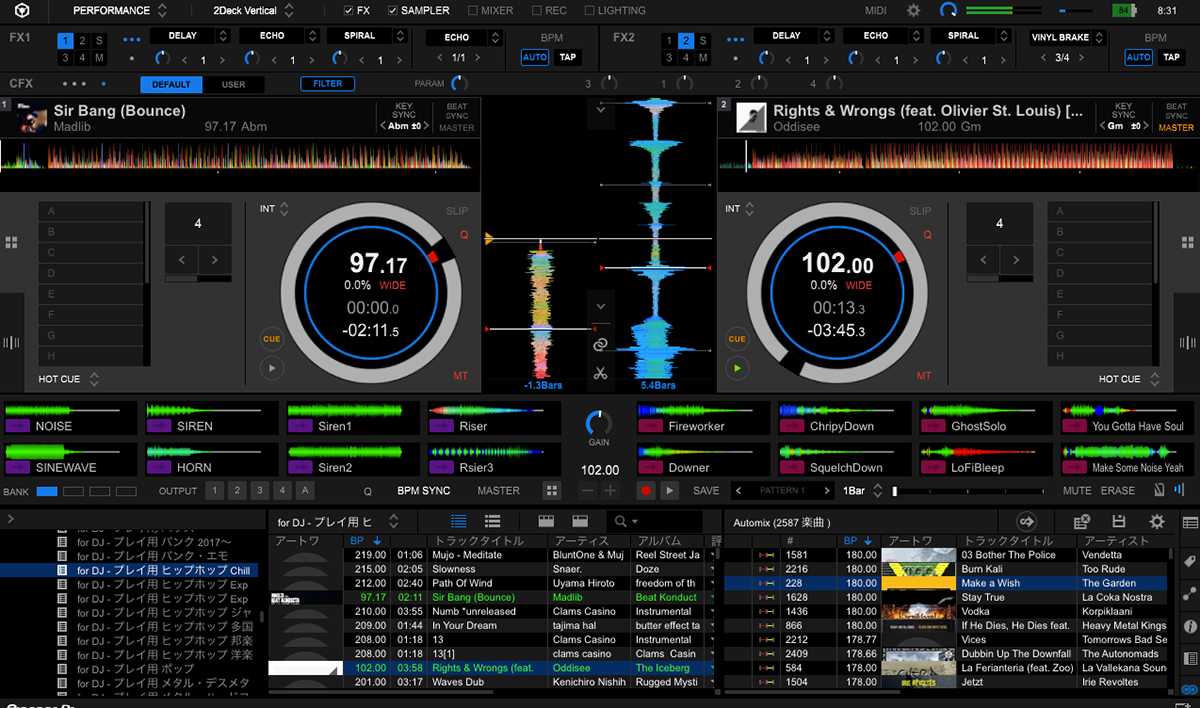Enable the REC panel checkbox
This screenshot has width=1200, height=708.
tap(537, 11)
